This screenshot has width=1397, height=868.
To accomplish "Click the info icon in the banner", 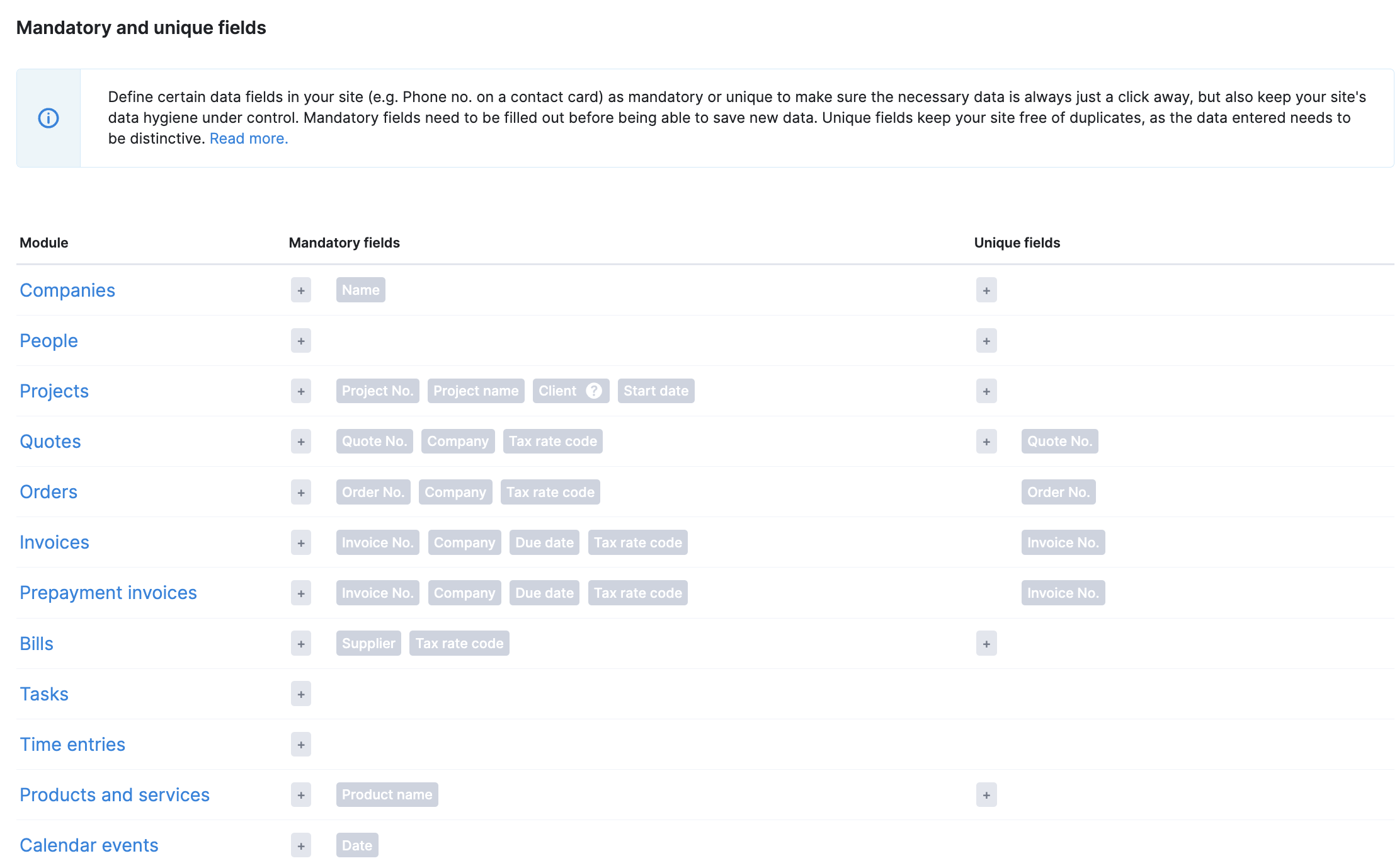I will pyautogui.click(x=48, y=118).
